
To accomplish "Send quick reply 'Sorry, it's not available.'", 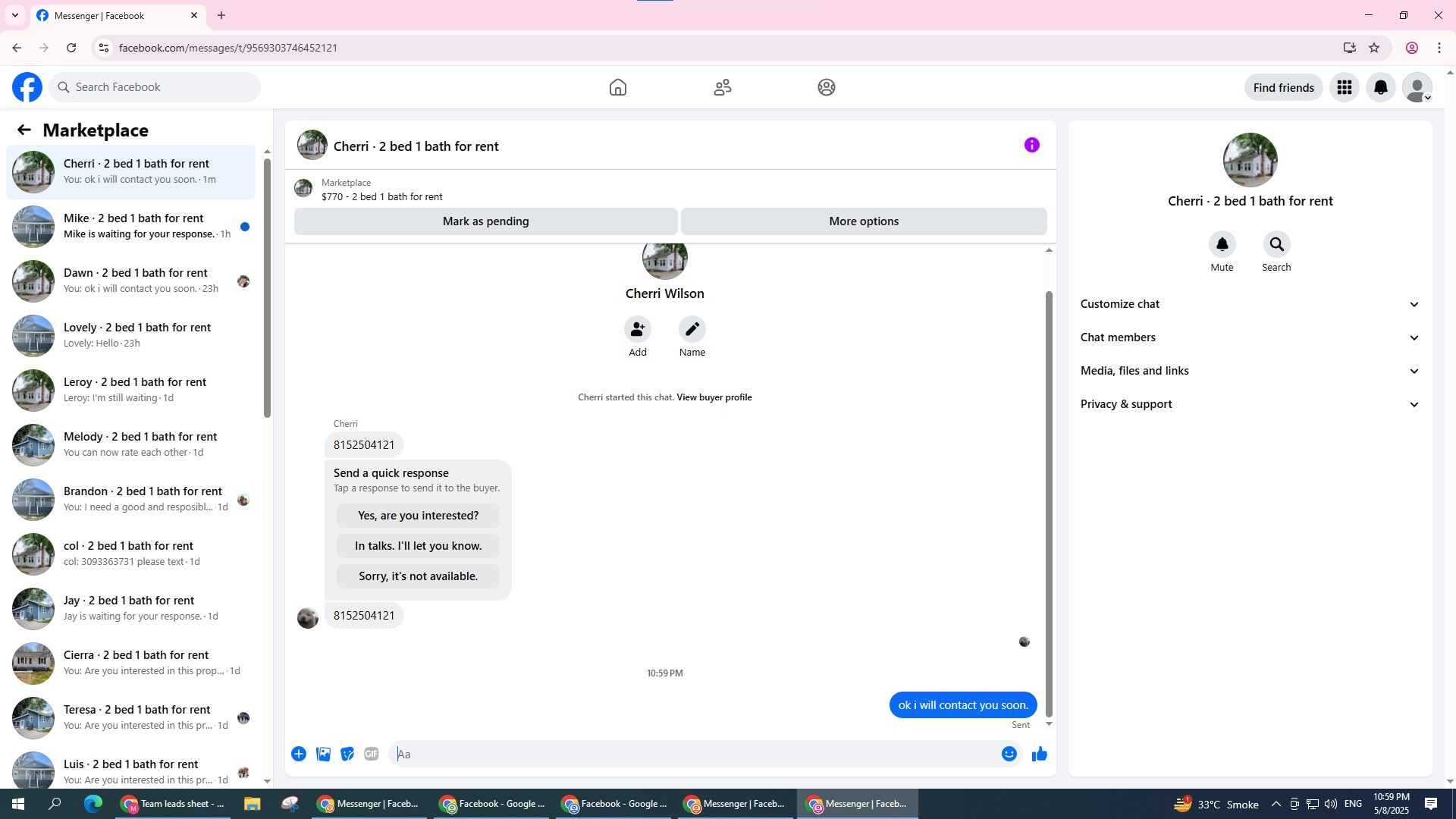I will click(418, 576).
